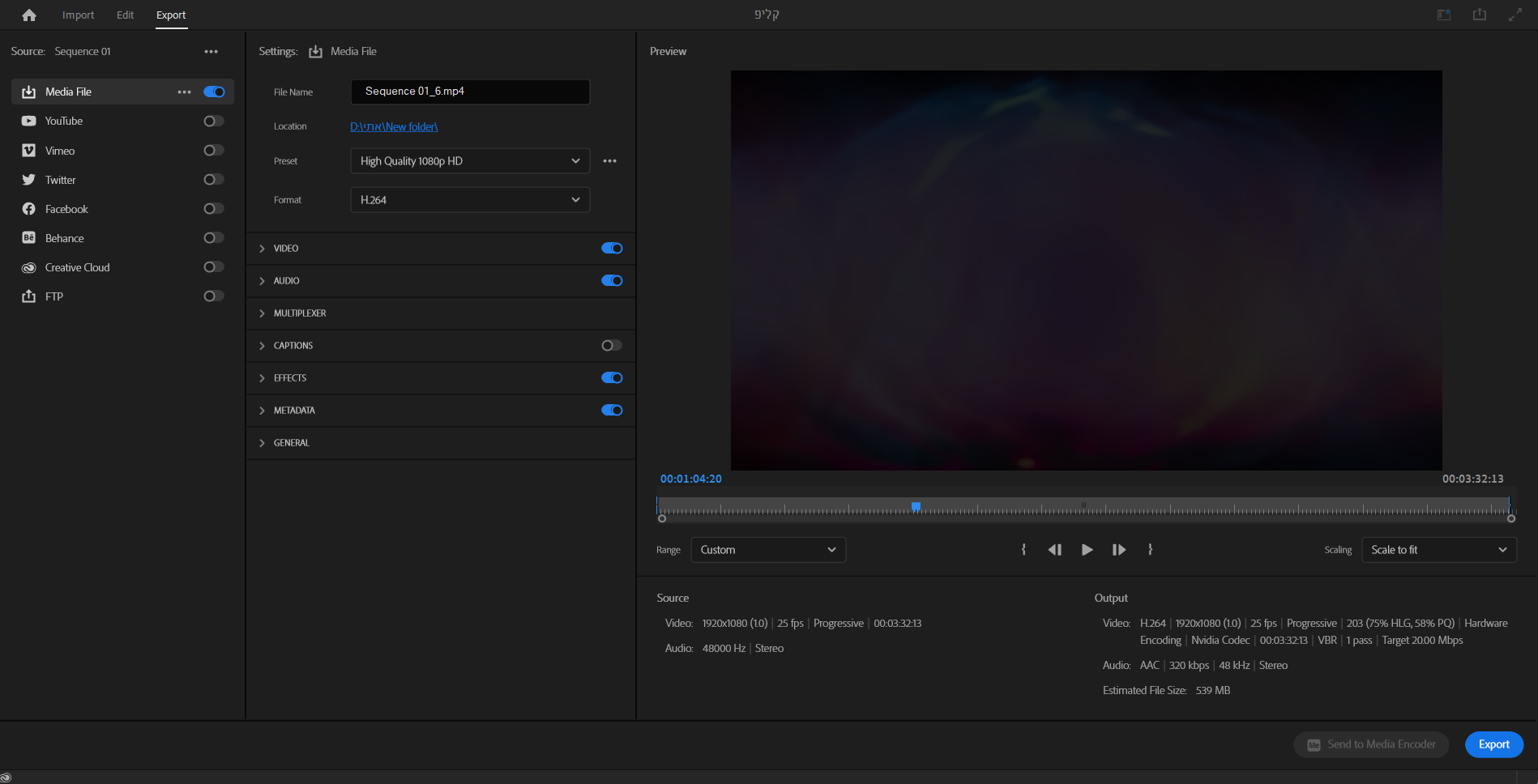The height and width of the screenshot is (784, 1538).
Task: Toggle the VIDEO export switch
Action: click(612, 248)
